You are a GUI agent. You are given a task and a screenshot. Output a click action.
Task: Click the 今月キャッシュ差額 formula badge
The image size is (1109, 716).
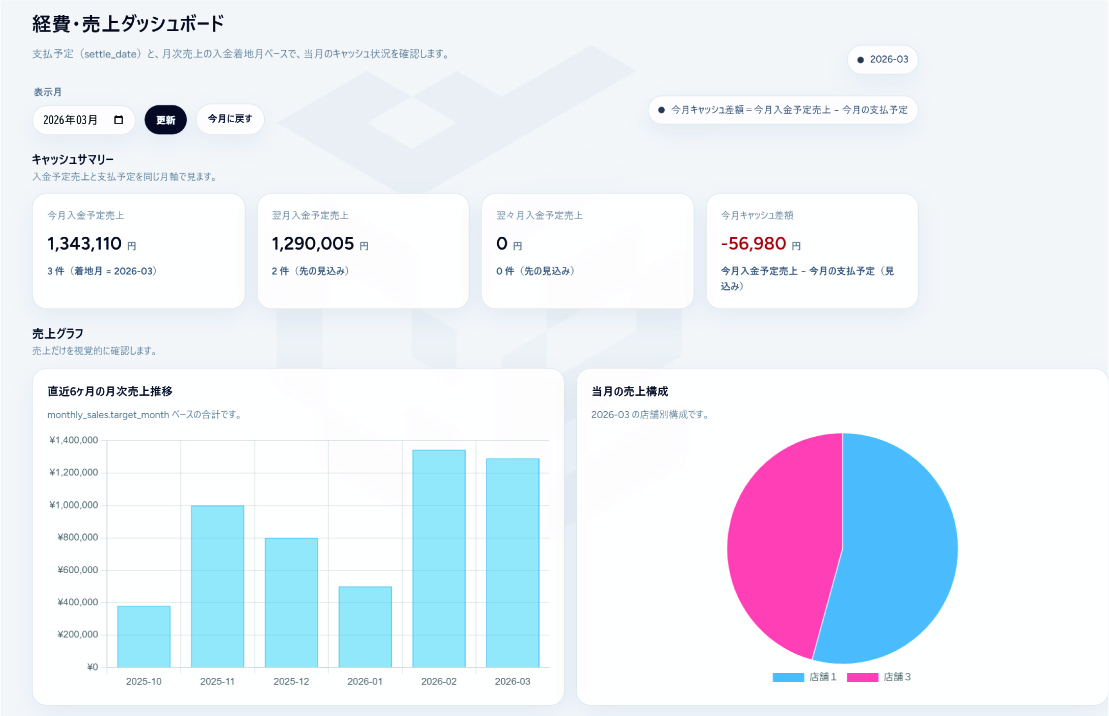pos(782,110)
